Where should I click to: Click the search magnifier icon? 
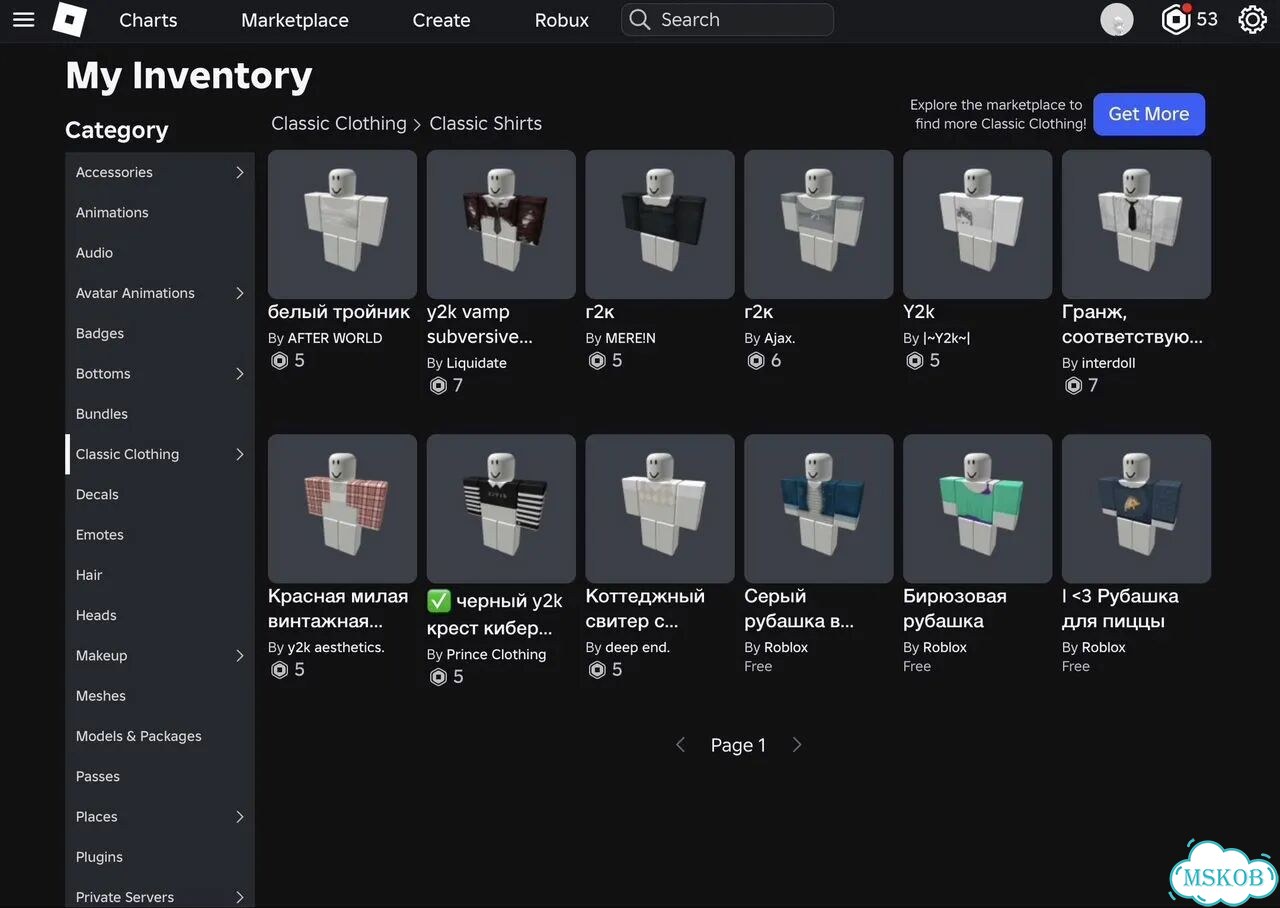point(640,20)
